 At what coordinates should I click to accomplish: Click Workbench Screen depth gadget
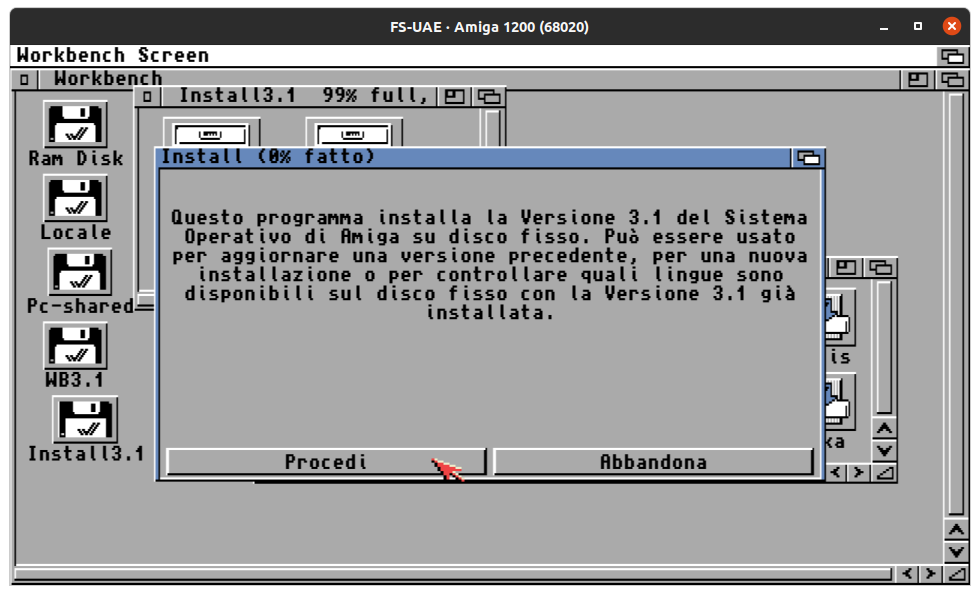(952, 56)
